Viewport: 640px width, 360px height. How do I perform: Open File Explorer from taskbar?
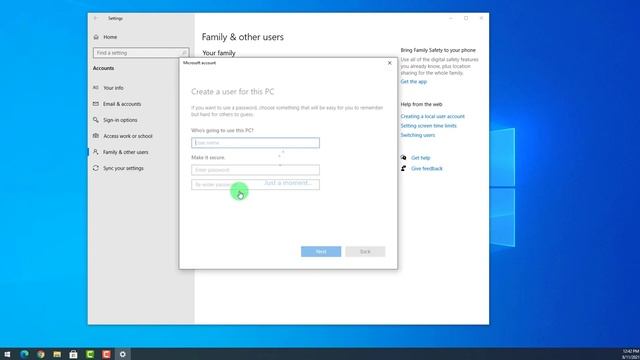57,354
